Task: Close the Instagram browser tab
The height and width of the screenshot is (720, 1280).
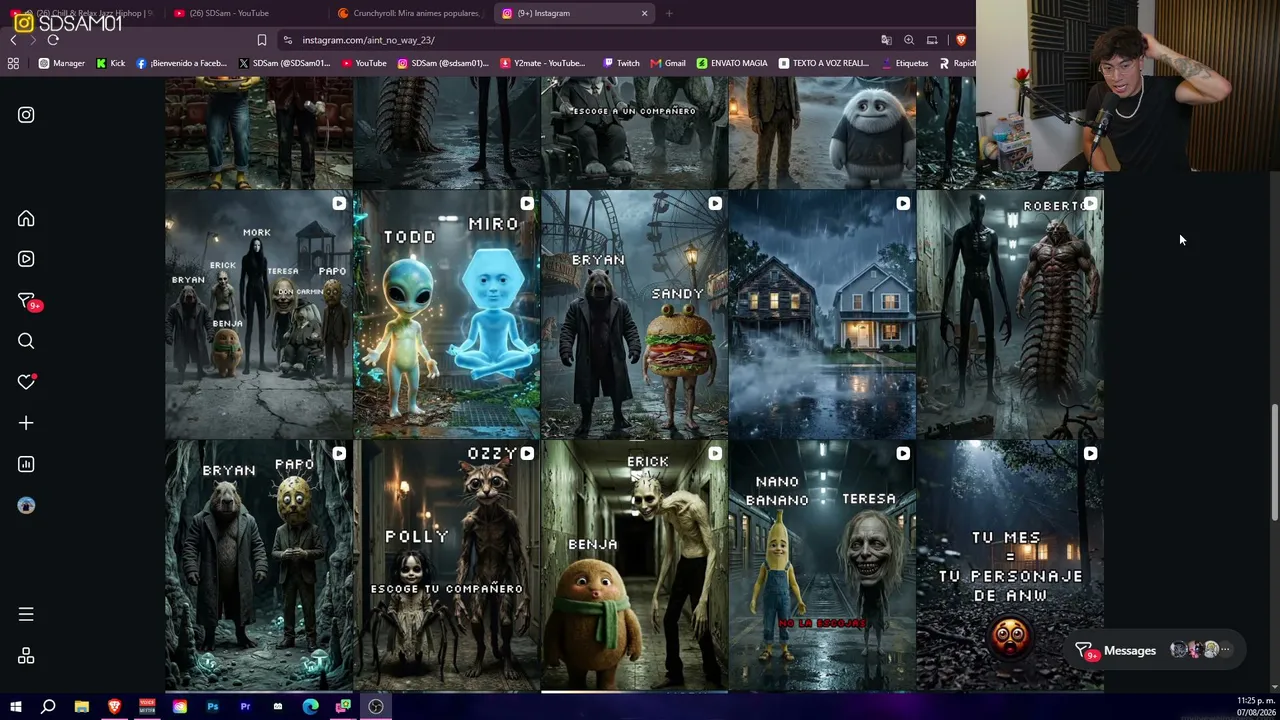Action: click(x=644, y=13)
